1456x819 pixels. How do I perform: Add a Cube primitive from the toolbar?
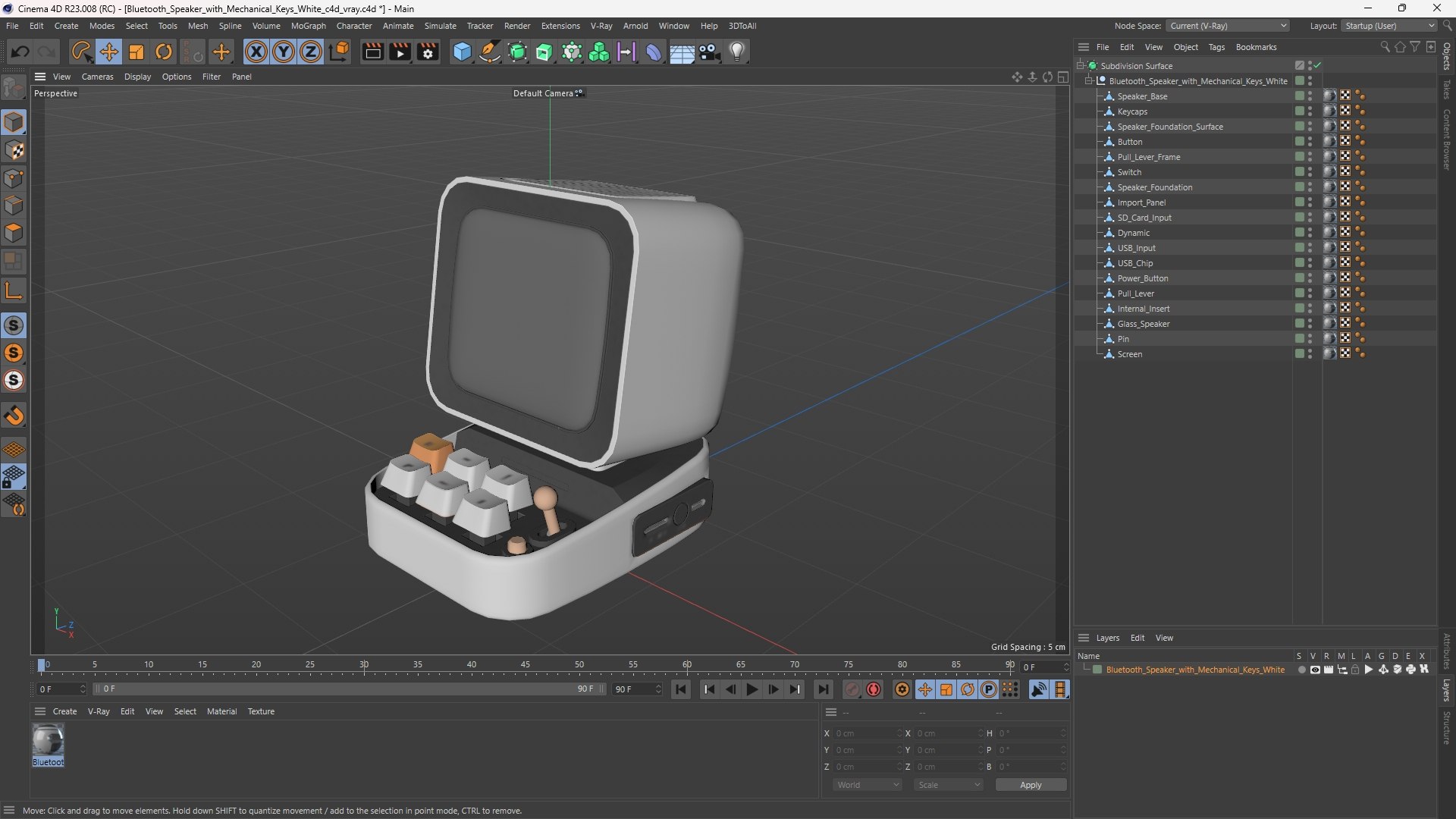click(462, 52)
